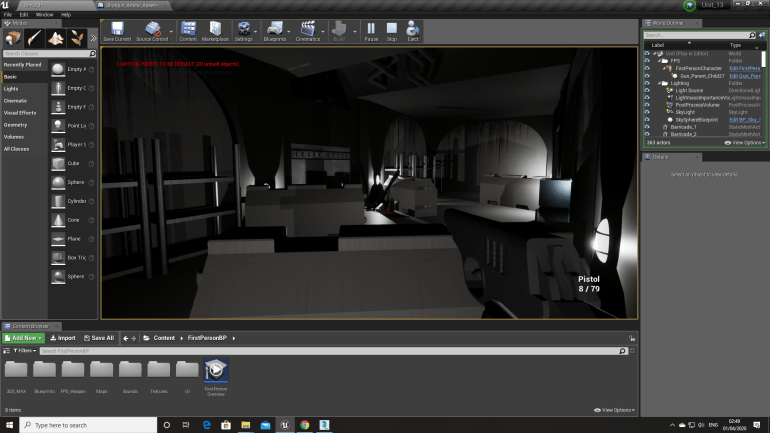
Task: Click the Empty Pawn item
Action: click(72, 107)
